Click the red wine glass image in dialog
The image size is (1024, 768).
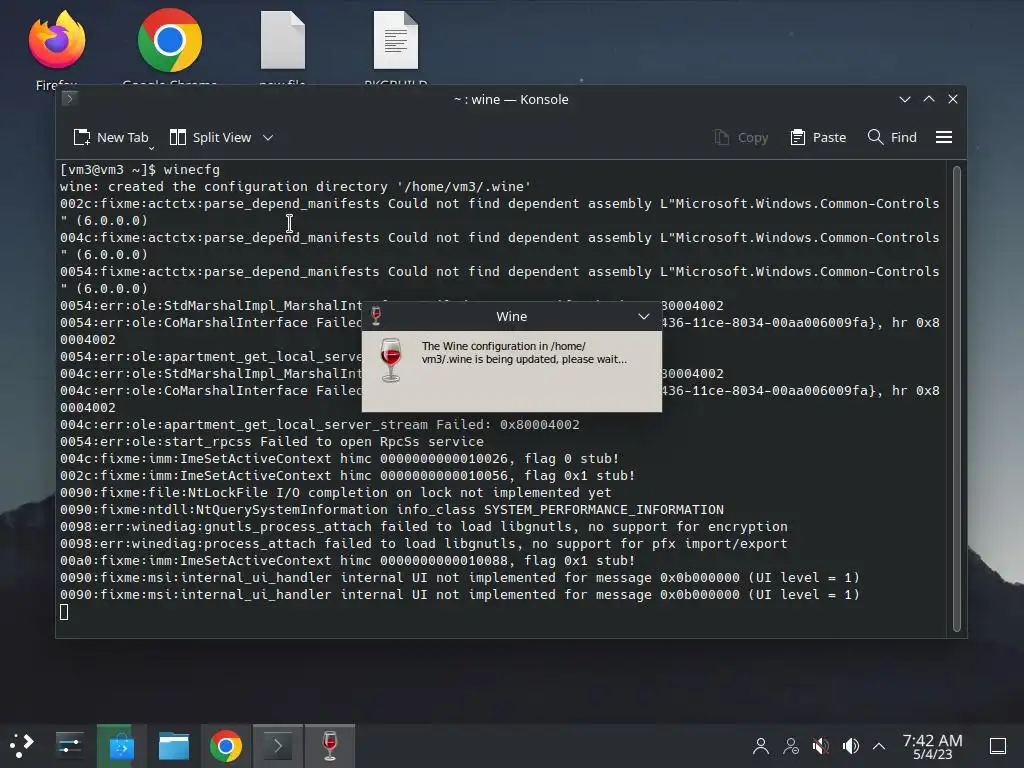(391, 360)
